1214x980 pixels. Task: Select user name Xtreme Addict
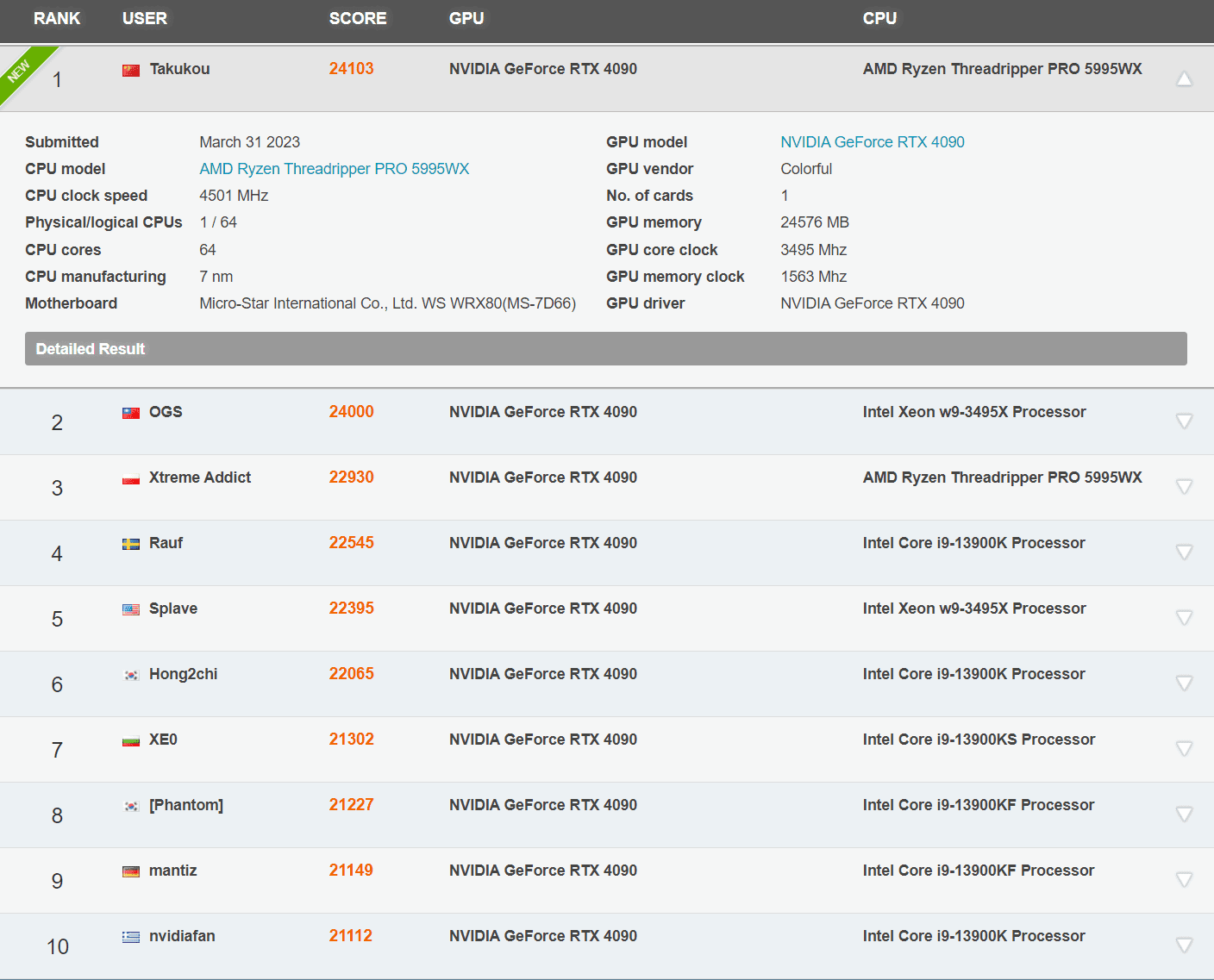[200, 478]
